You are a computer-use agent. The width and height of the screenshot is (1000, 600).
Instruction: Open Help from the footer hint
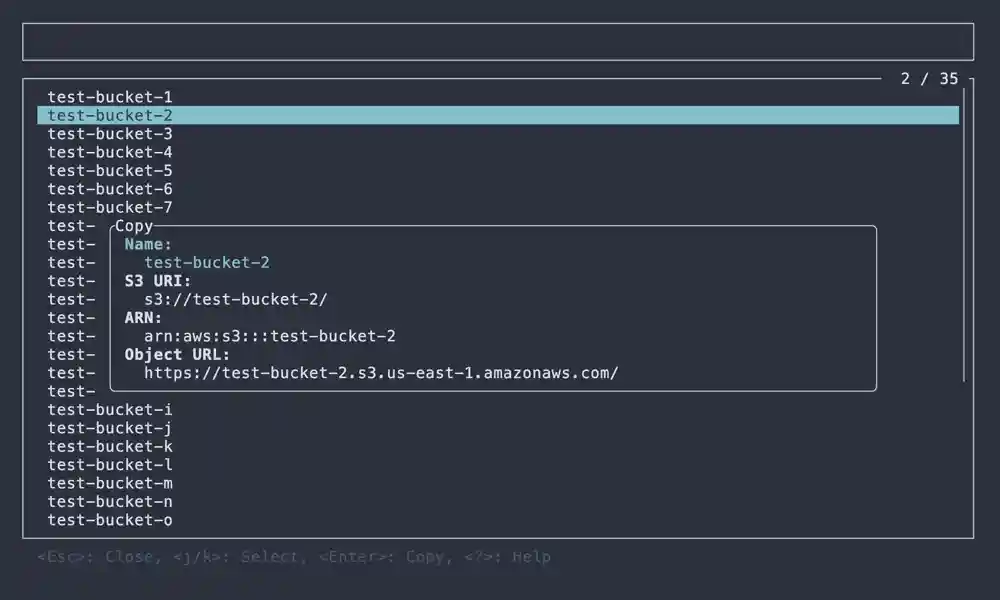[x=507, y=557]
